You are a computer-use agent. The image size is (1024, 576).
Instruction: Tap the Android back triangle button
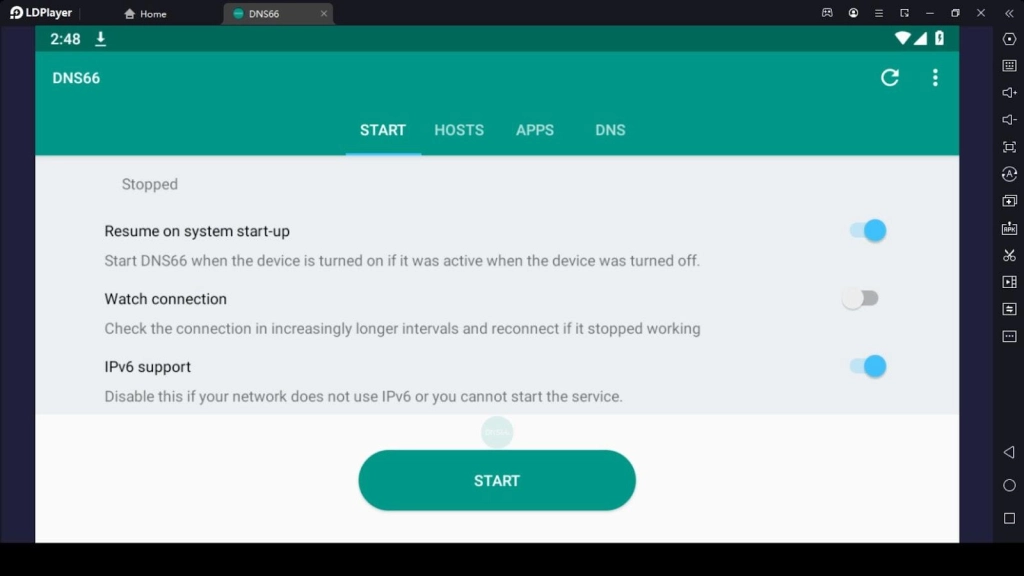pos(1009,452)
